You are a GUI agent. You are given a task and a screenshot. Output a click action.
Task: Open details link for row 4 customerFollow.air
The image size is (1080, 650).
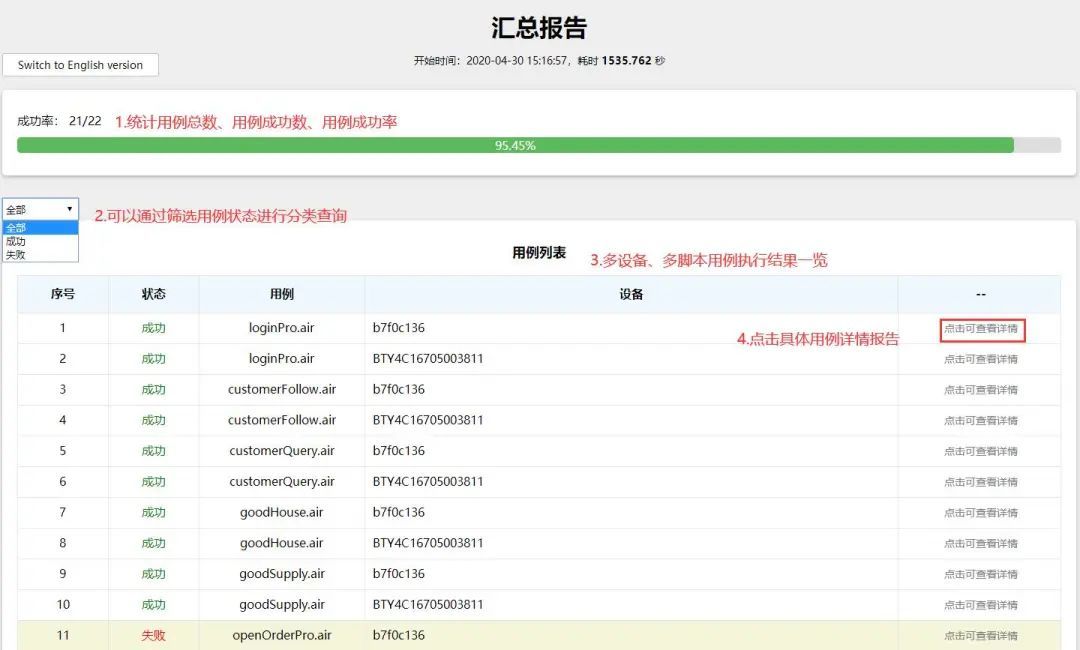tap(981, 421)
